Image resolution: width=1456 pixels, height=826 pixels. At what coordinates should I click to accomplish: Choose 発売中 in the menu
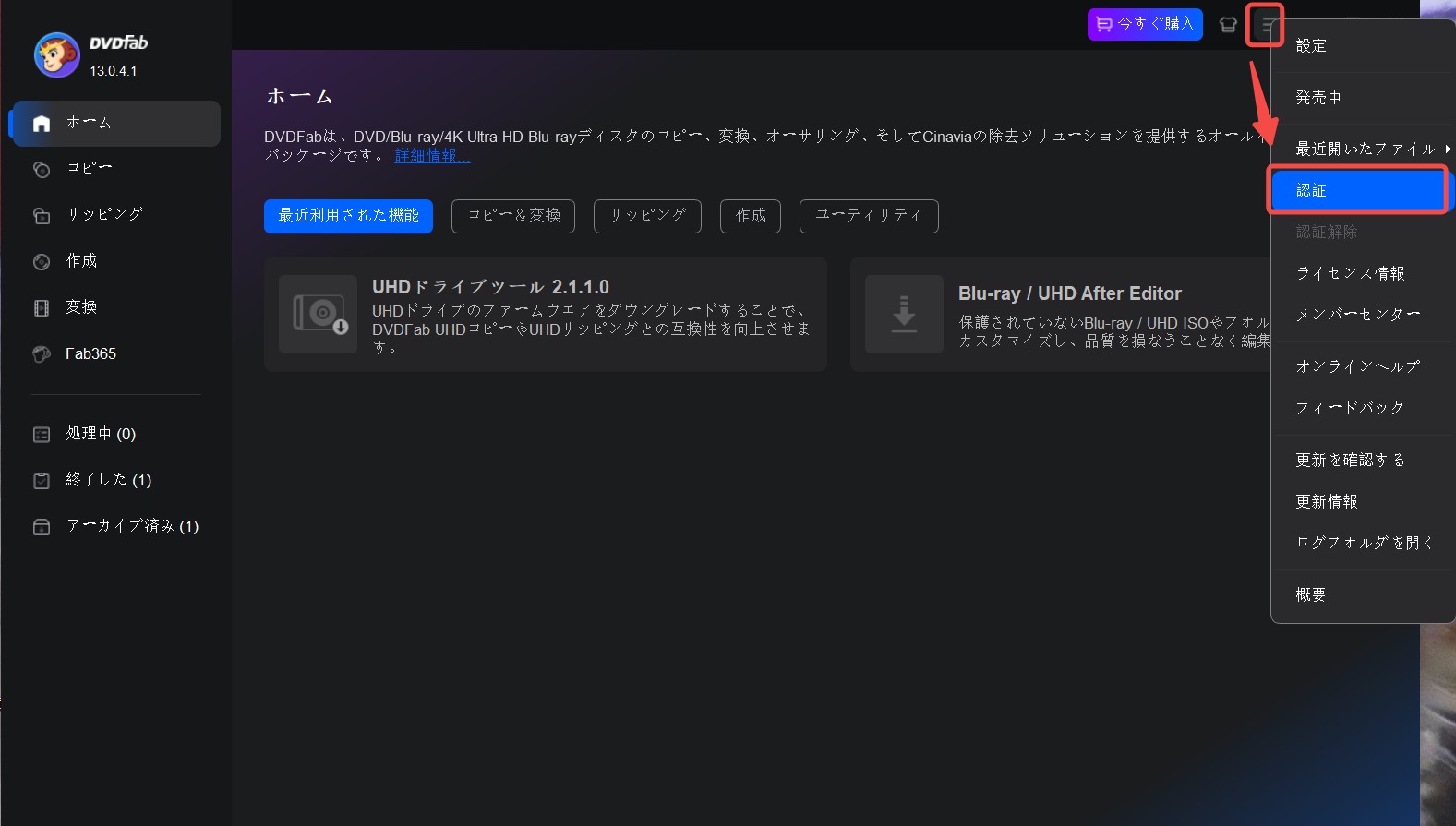1363,98
